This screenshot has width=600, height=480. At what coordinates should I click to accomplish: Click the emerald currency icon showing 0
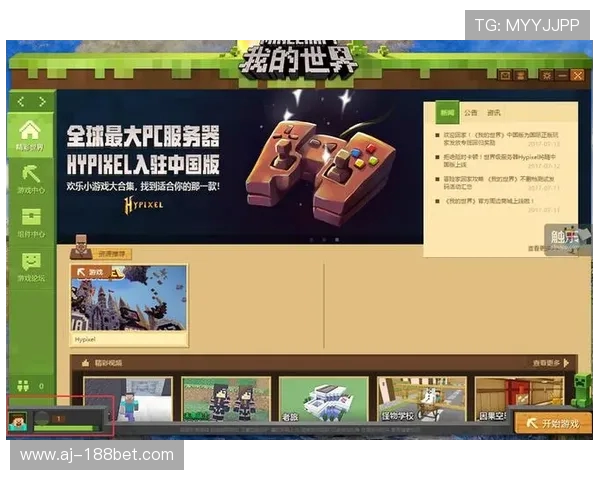pyautogui.click(x=23, y=385)
